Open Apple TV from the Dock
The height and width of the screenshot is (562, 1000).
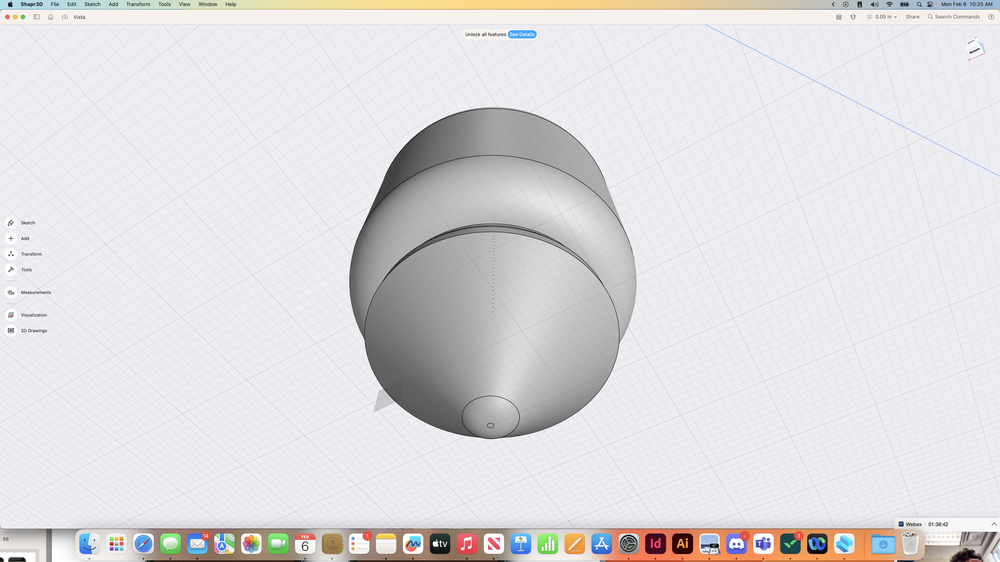point(440,544)
